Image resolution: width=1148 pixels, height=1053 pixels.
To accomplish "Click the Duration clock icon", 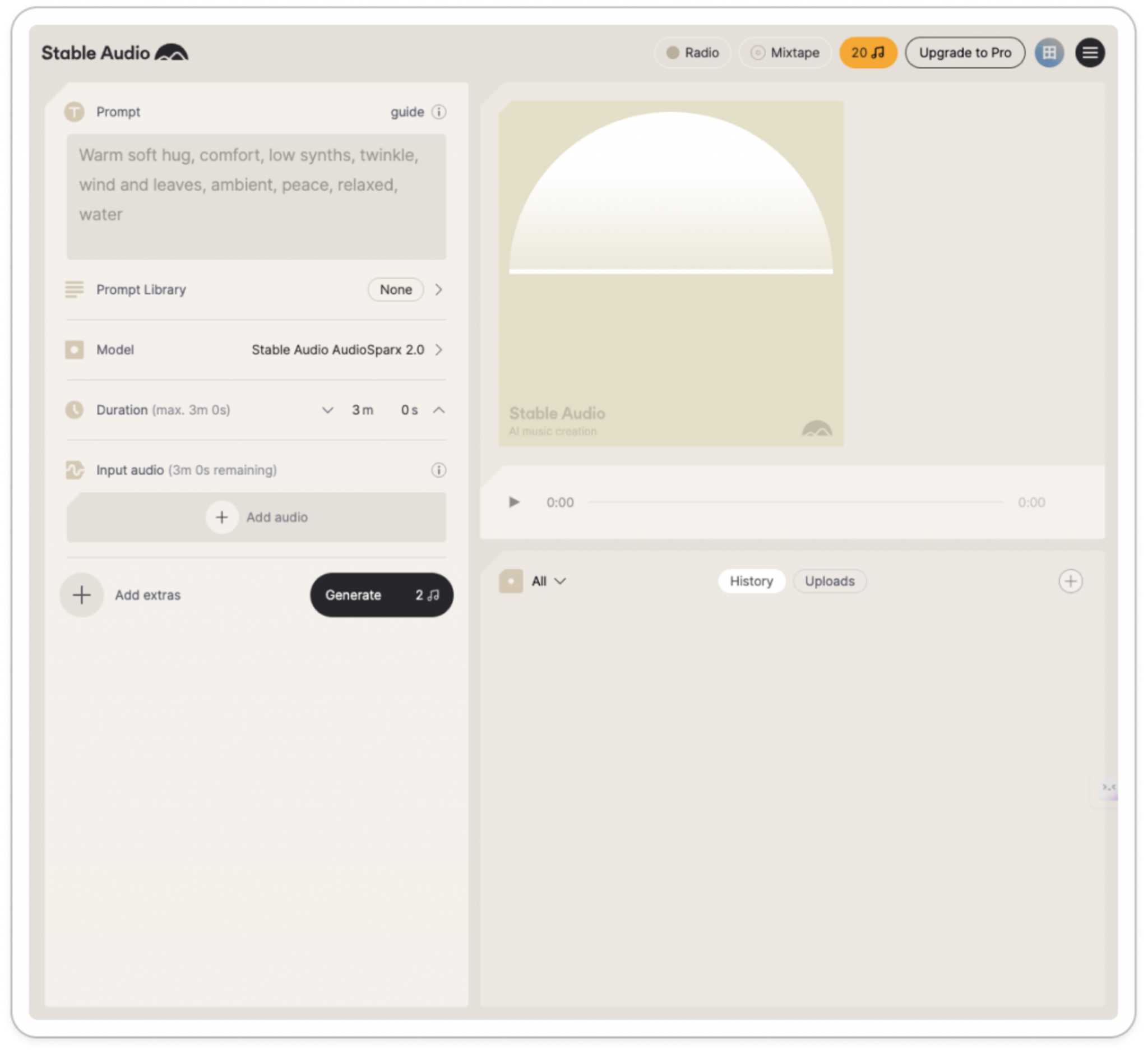I will click(x=74, y=410).
